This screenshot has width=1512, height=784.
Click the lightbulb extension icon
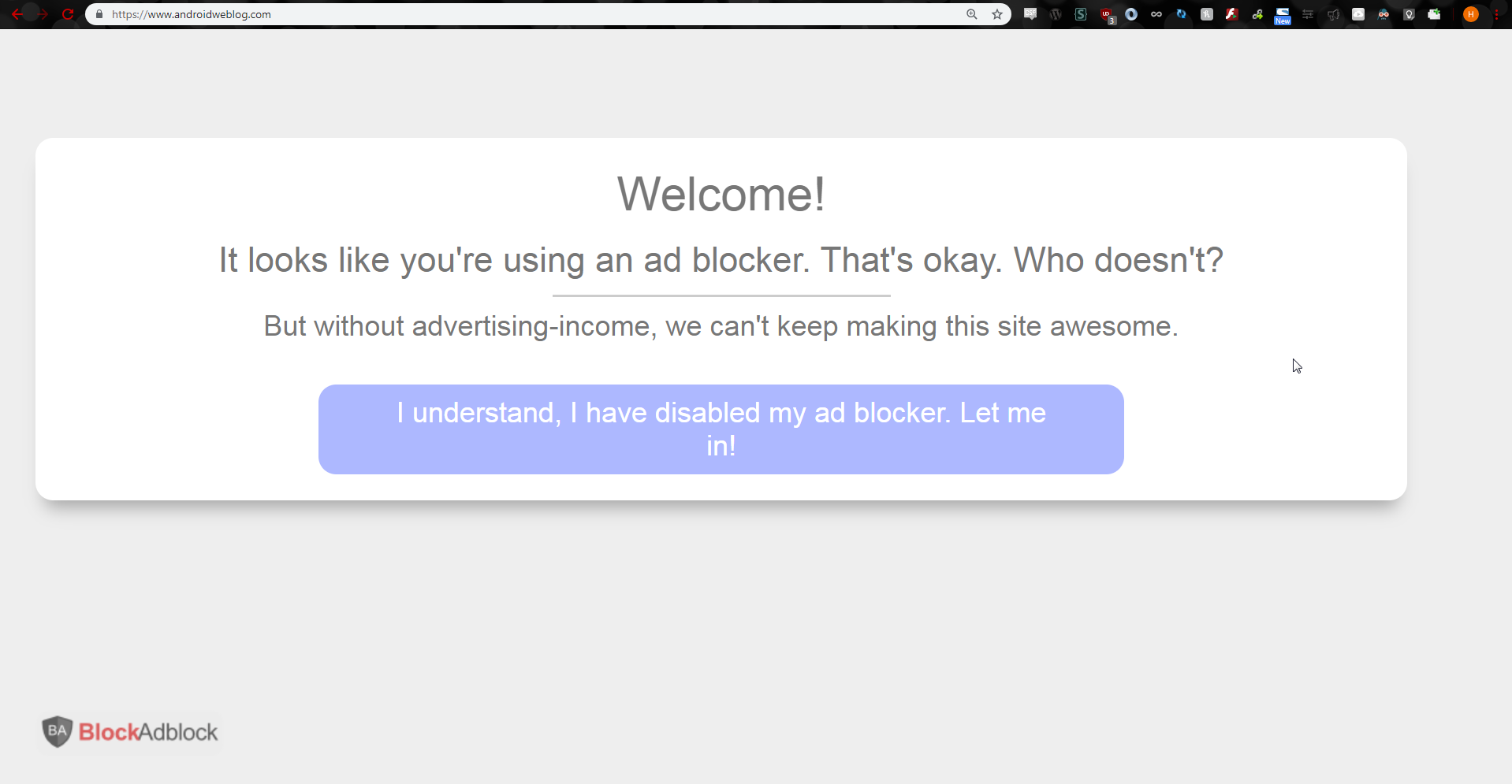[1409, 14]
